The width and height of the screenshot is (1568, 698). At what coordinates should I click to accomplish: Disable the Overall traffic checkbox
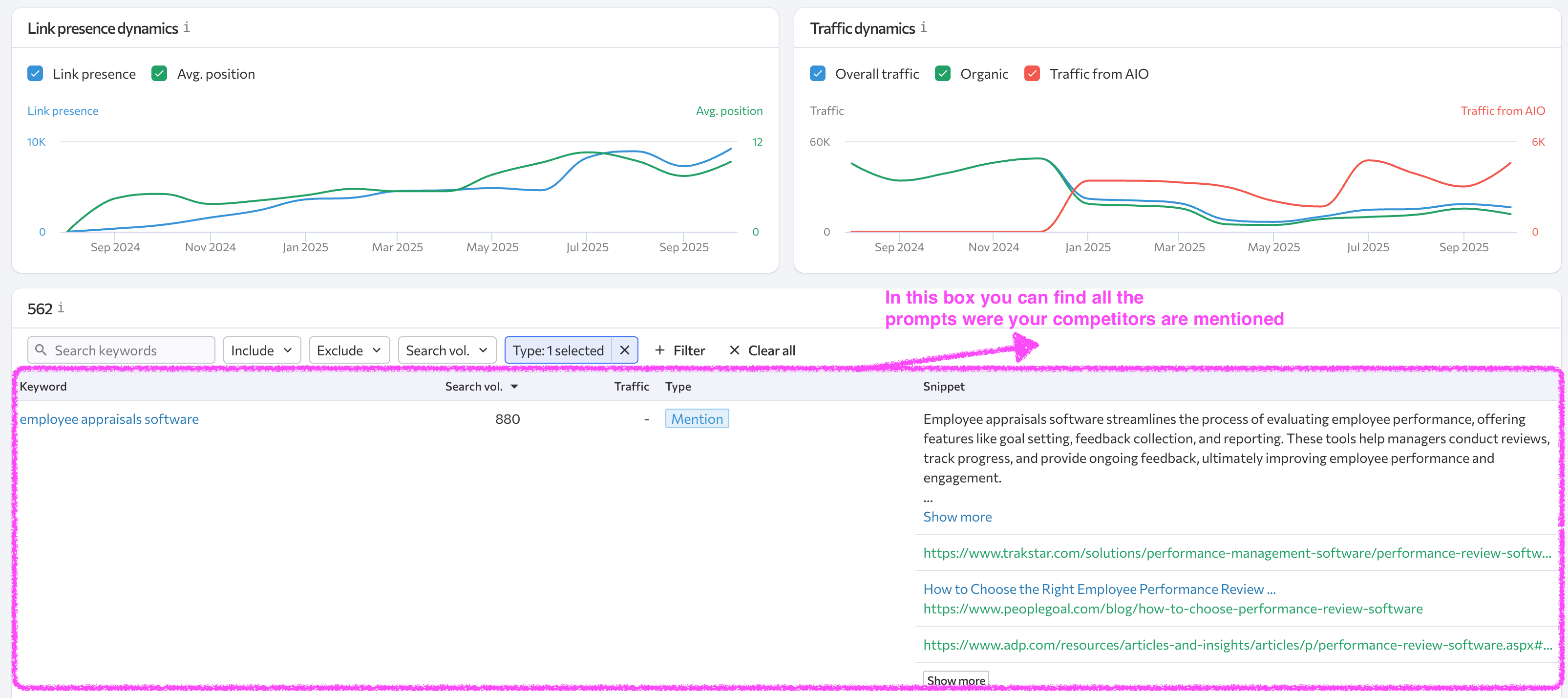(818, 74)
